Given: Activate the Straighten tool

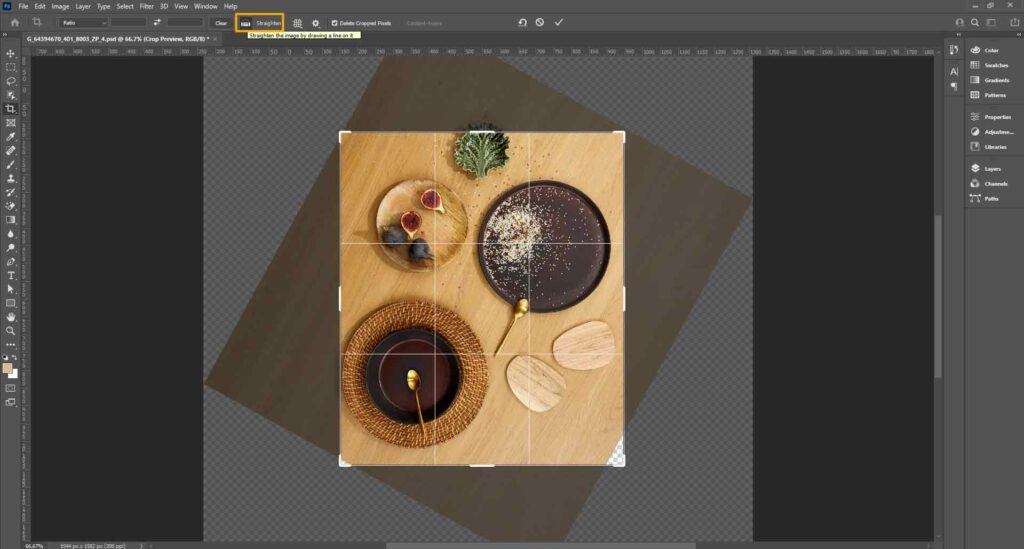Looking at the screenshot, I should pyautogui.click(x=260, y=23).
